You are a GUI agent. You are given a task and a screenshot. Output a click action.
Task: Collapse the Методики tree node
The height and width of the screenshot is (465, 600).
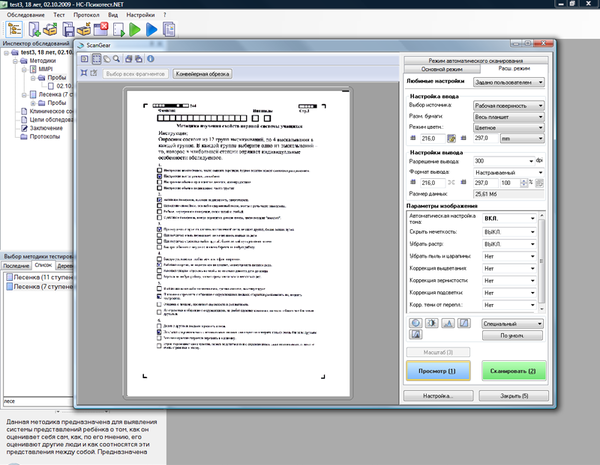click(15, 61)
